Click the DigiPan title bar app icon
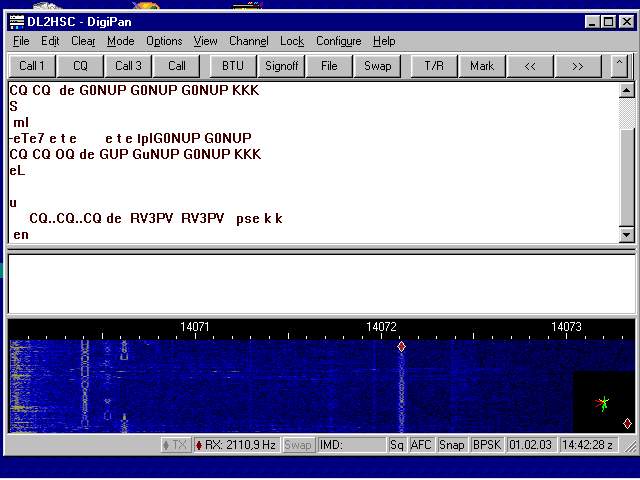The height and width of the screenshot is (480, 640). click(x=16, y=21)
